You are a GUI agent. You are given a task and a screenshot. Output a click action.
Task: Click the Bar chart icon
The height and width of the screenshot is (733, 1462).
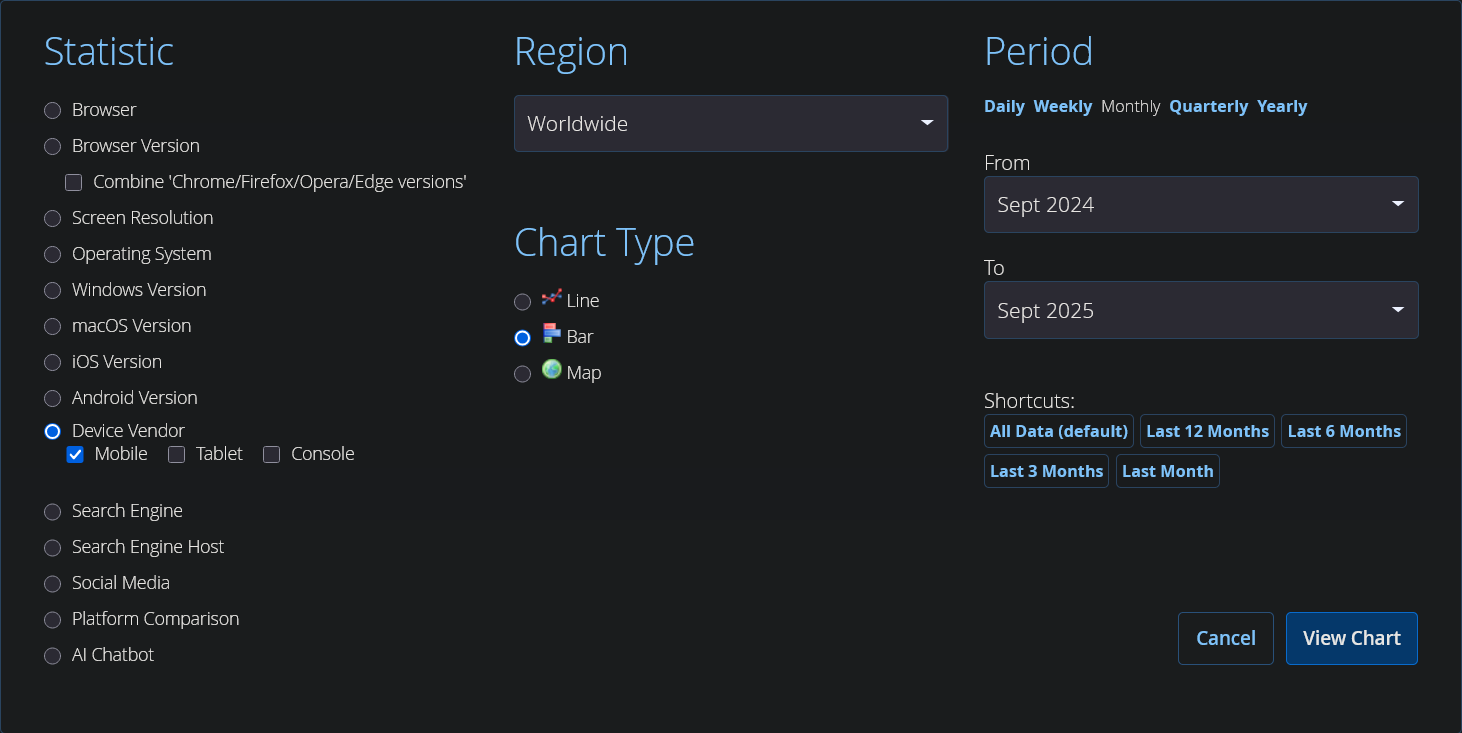coord(551,333)
